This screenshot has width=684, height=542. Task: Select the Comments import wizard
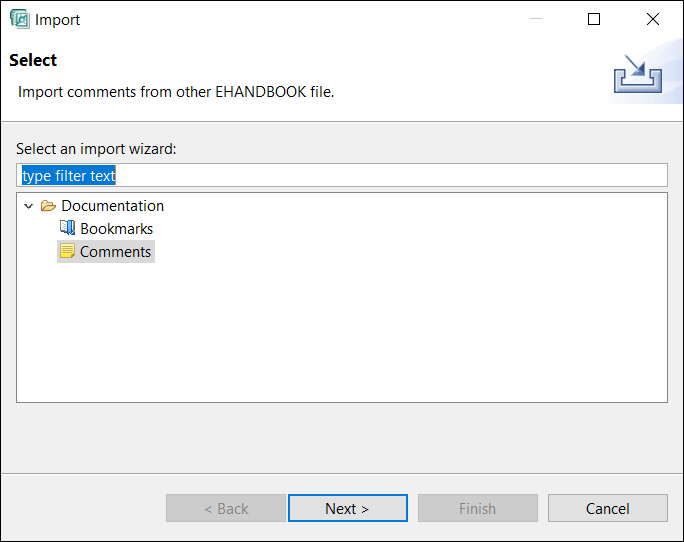pos(116,252)
